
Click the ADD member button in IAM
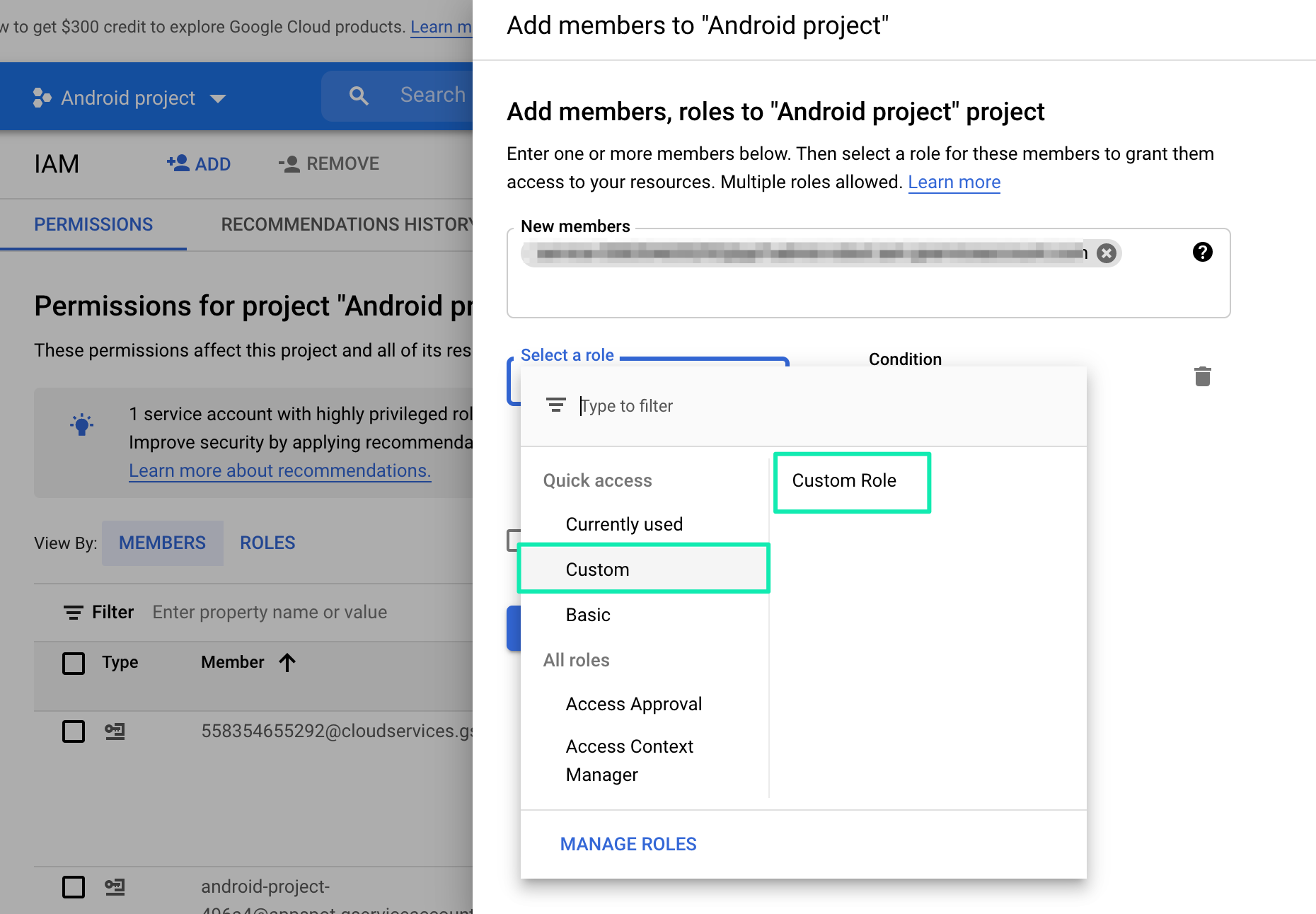click(199, 163)
